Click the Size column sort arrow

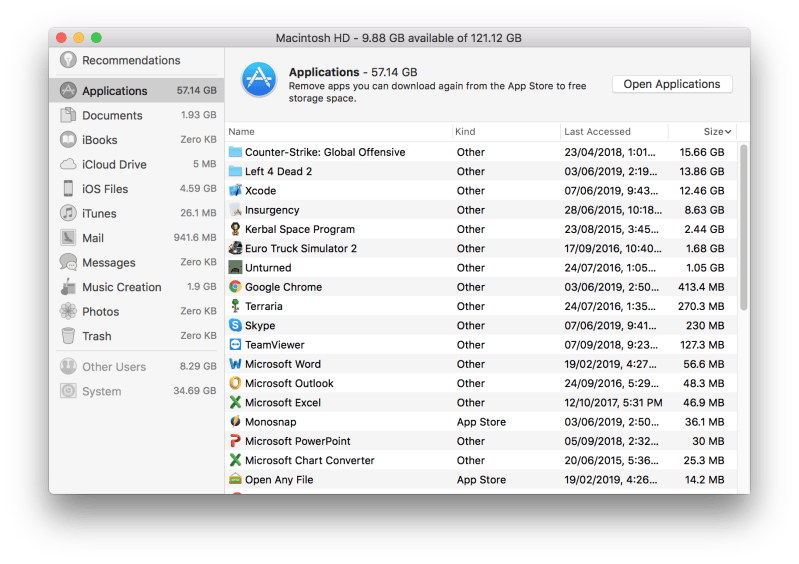(x=728, y=131)
